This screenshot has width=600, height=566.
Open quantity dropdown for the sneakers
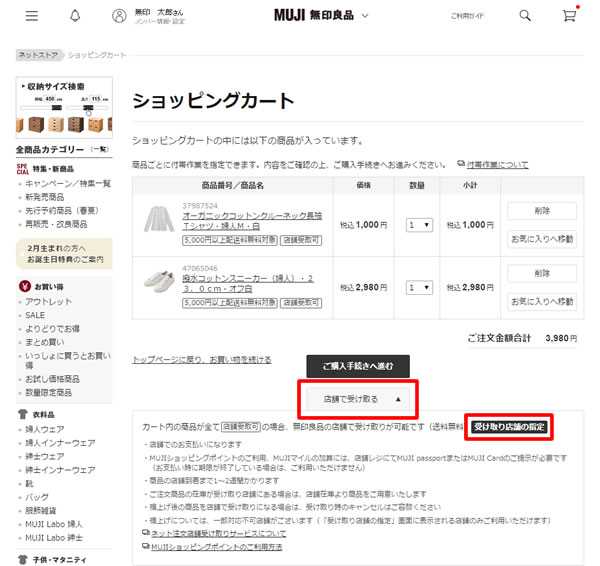418,287
